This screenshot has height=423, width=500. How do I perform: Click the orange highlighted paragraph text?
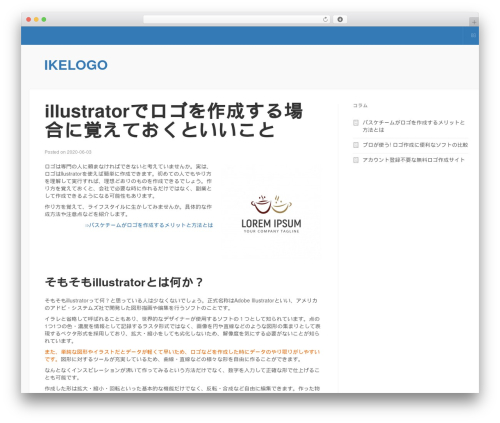(182, 355)
